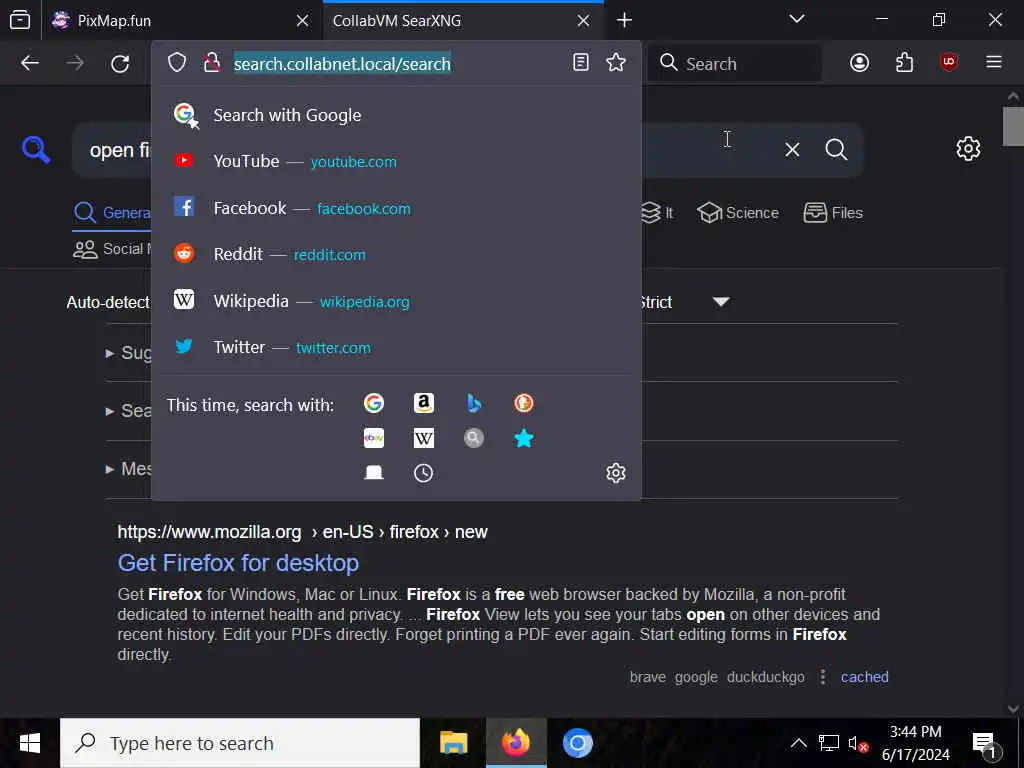Open the Strict safe-search dropdown
1024x768 pixels.
click(684, 302)
